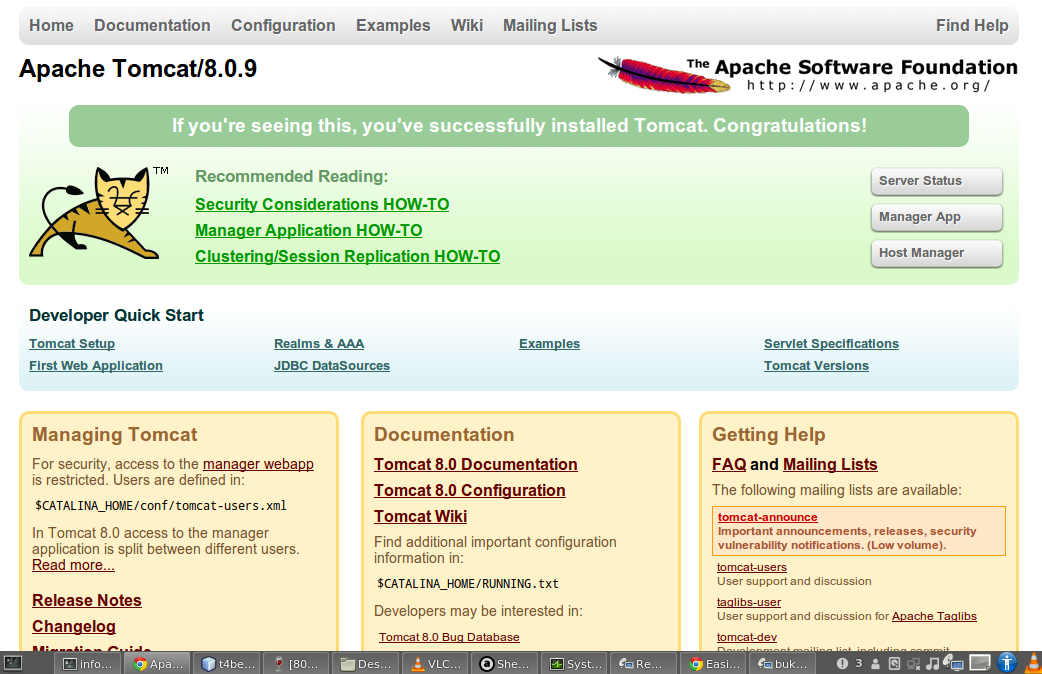The image size is (1042, 674).
Task: Open the tomcat-dev mailing list link
Action: point(747,637)
